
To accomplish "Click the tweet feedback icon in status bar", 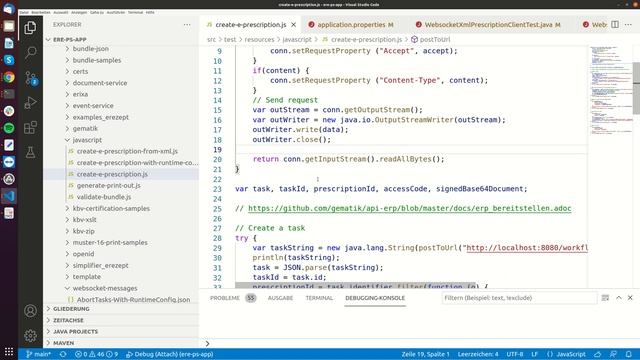I will pyautogui.click(x=613, y=354).
